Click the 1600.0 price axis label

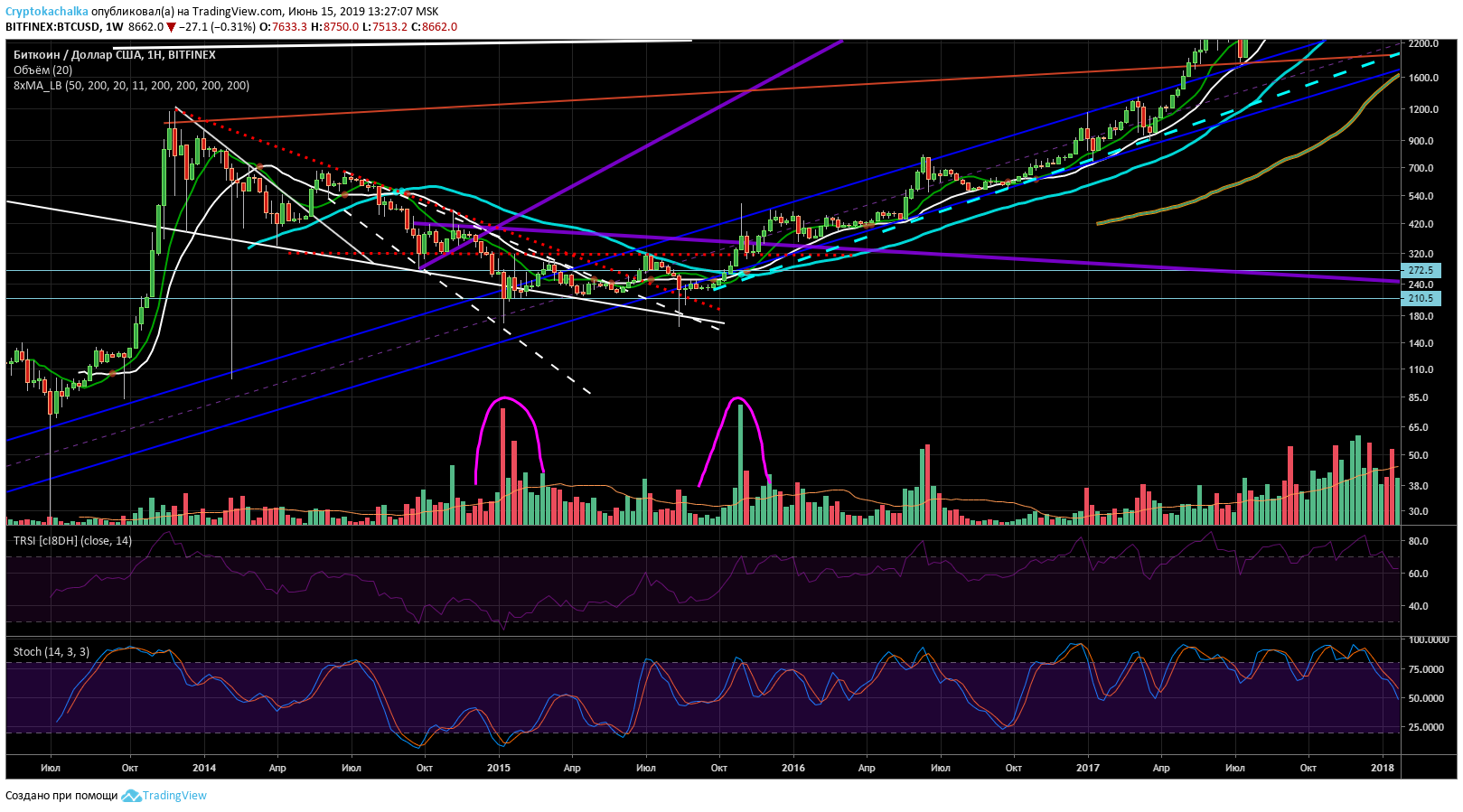point(1424,78)
